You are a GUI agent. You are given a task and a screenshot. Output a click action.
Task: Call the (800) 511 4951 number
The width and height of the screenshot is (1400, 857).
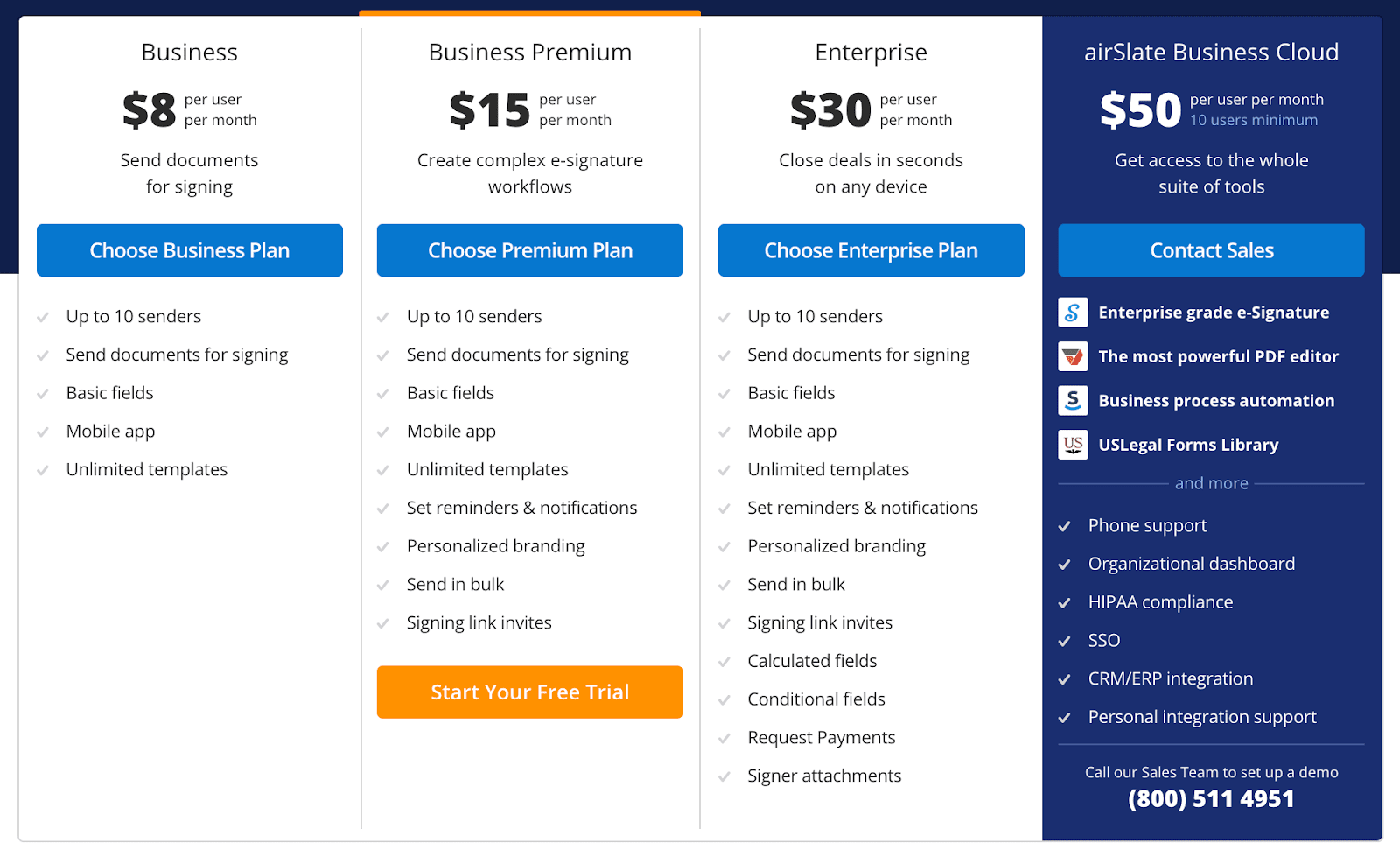click(1212, 799)
